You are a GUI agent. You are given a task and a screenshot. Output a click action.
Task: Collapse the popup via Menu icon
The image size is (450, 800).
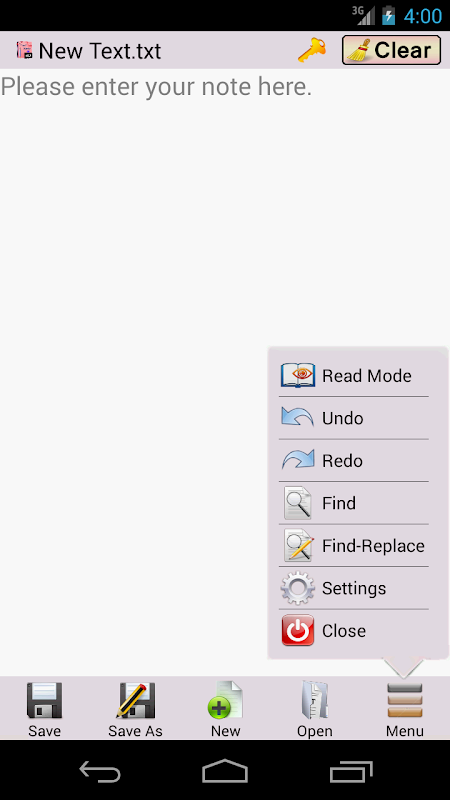405,700
